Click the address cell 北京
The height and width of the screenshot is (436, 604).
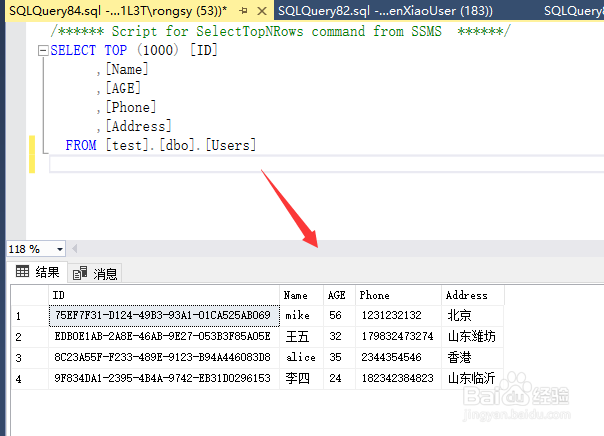(x=473, y=316)
